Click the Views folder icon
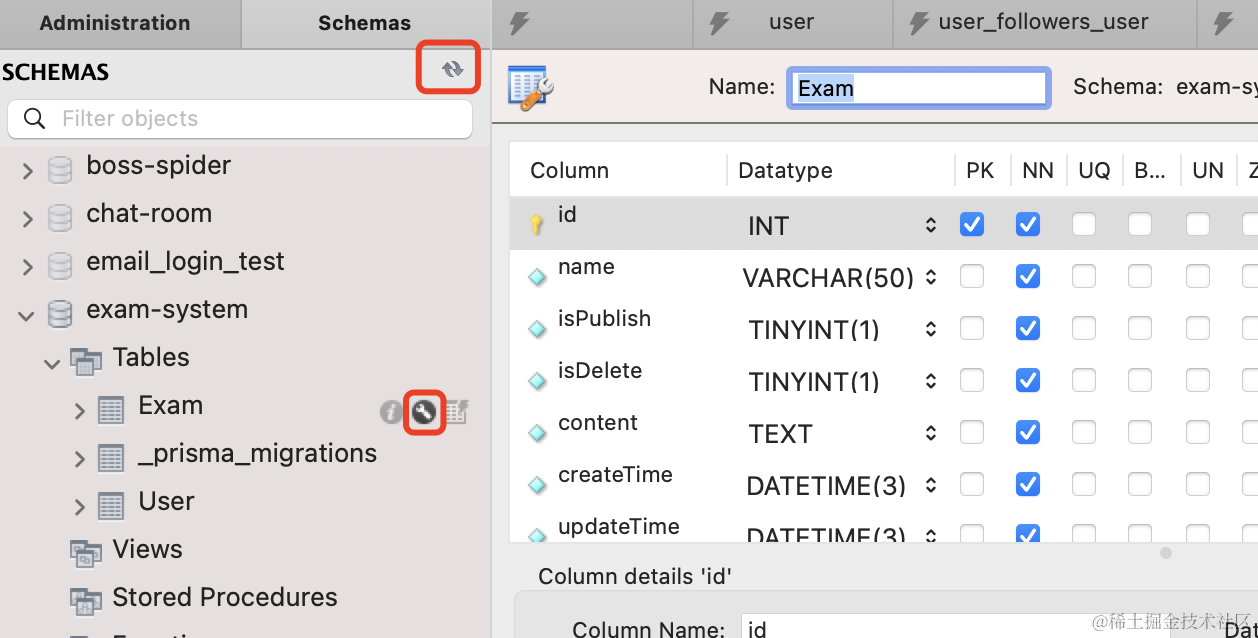Viewport: 1258px width, 638px height. (x=86, y=551)
